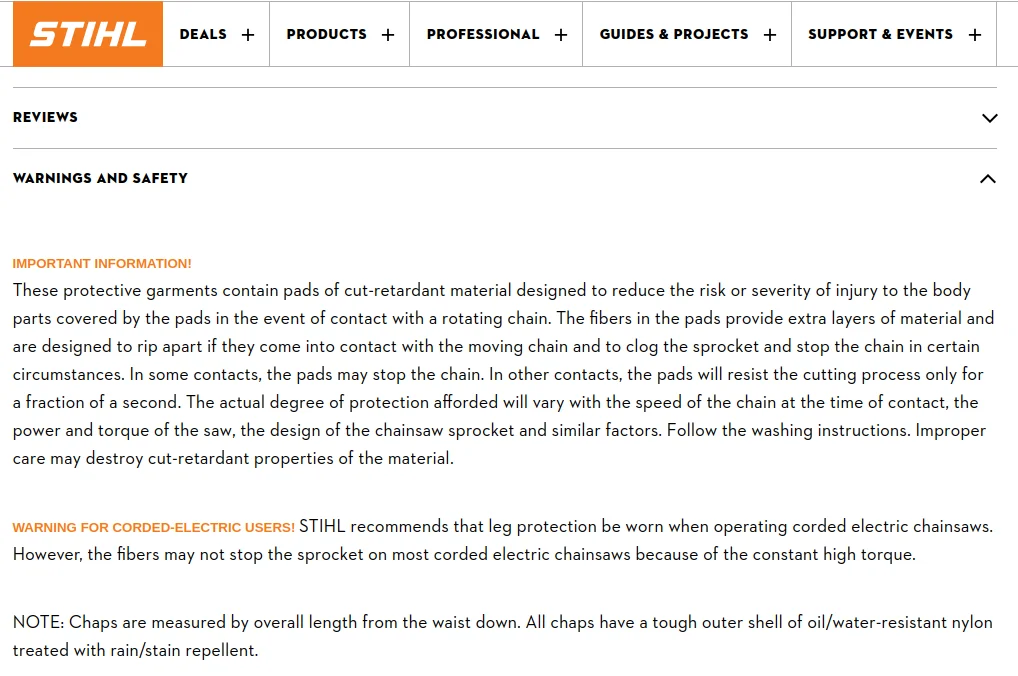Click the Important Information orange heading
Image resolution: width=1018 pixels, height=676 pixels.
point(102,264)
